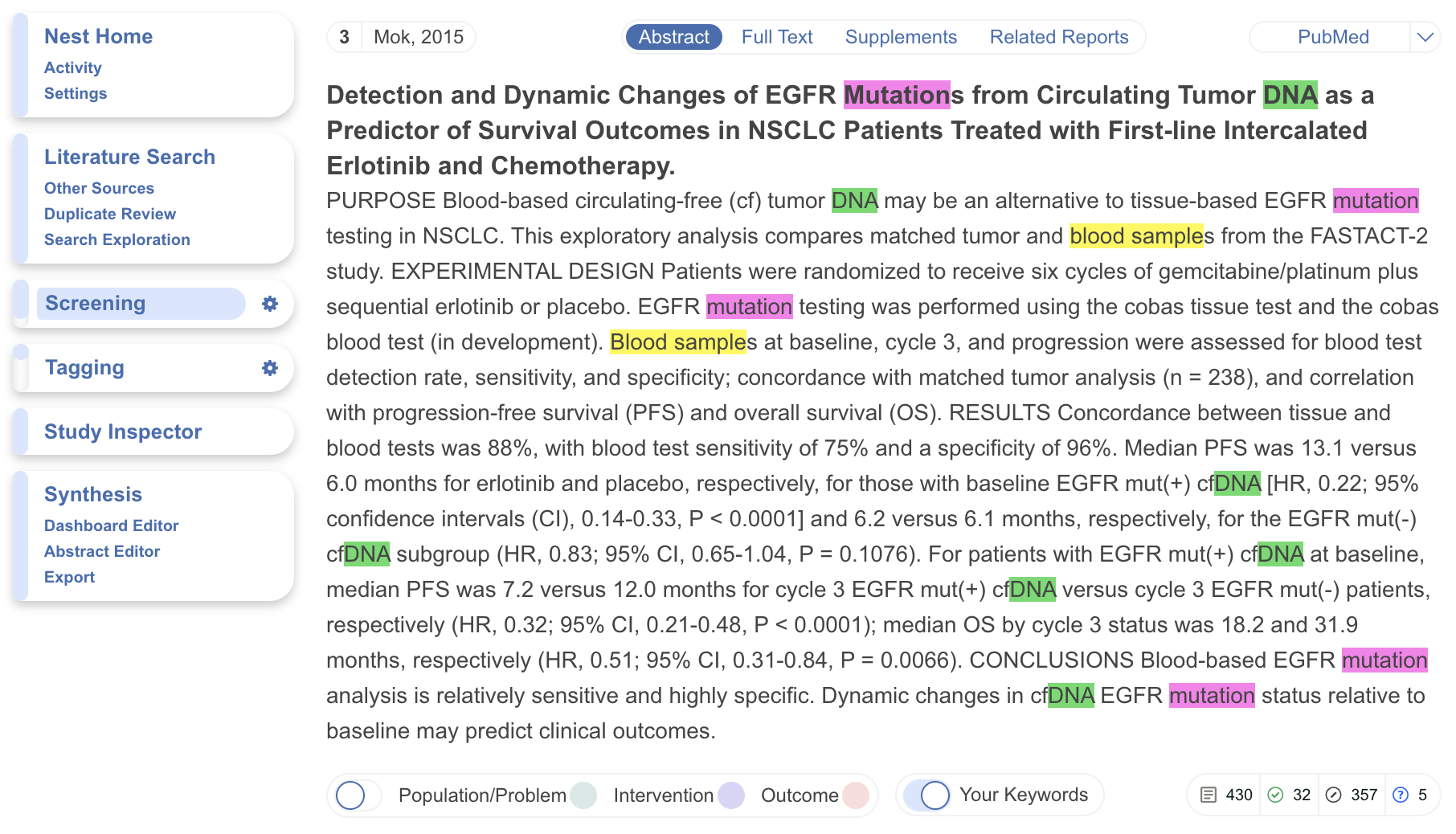This screenshot has height=834, width=1456.
Task: Open the Related Reports tab
Action: [x=1058, y=37]
